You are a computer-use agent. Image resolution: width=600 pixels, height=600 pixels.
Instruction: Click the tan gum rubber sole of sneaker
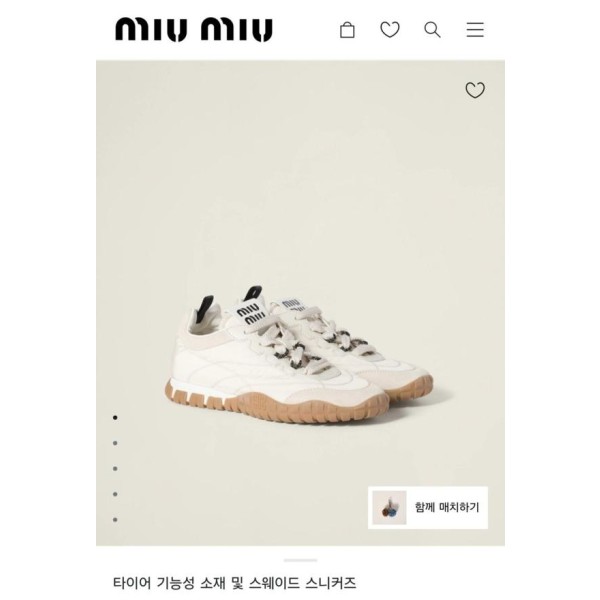[x=276, y=408]
